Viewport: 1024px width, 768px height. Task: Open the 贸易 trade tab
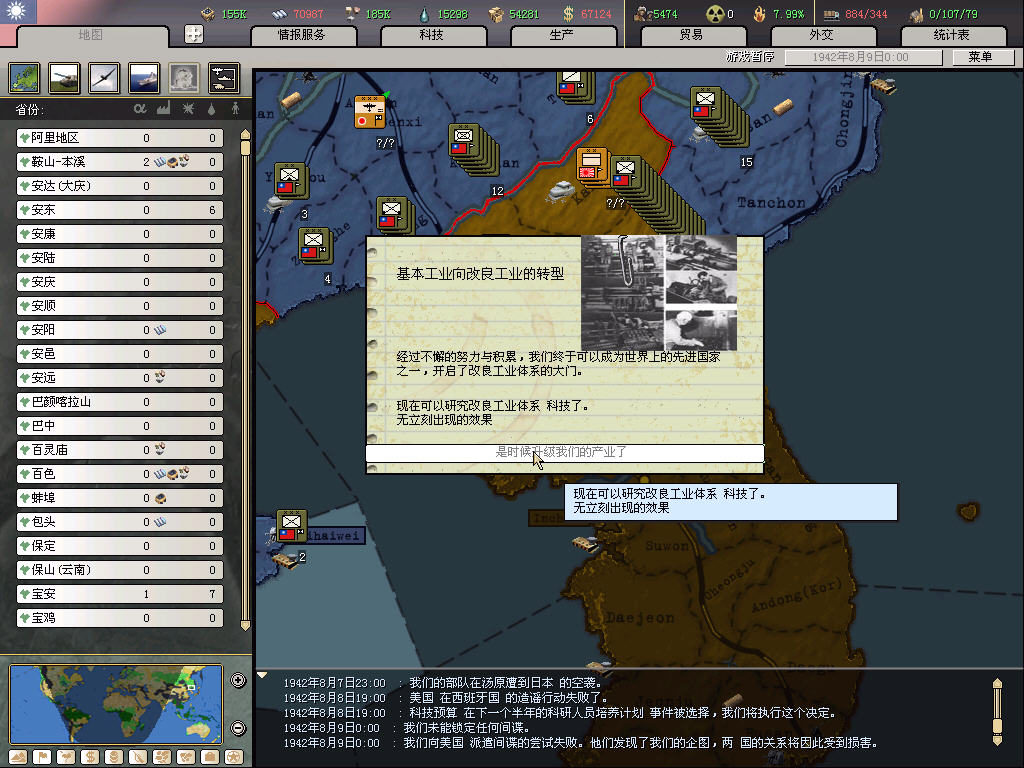(692, 35)
